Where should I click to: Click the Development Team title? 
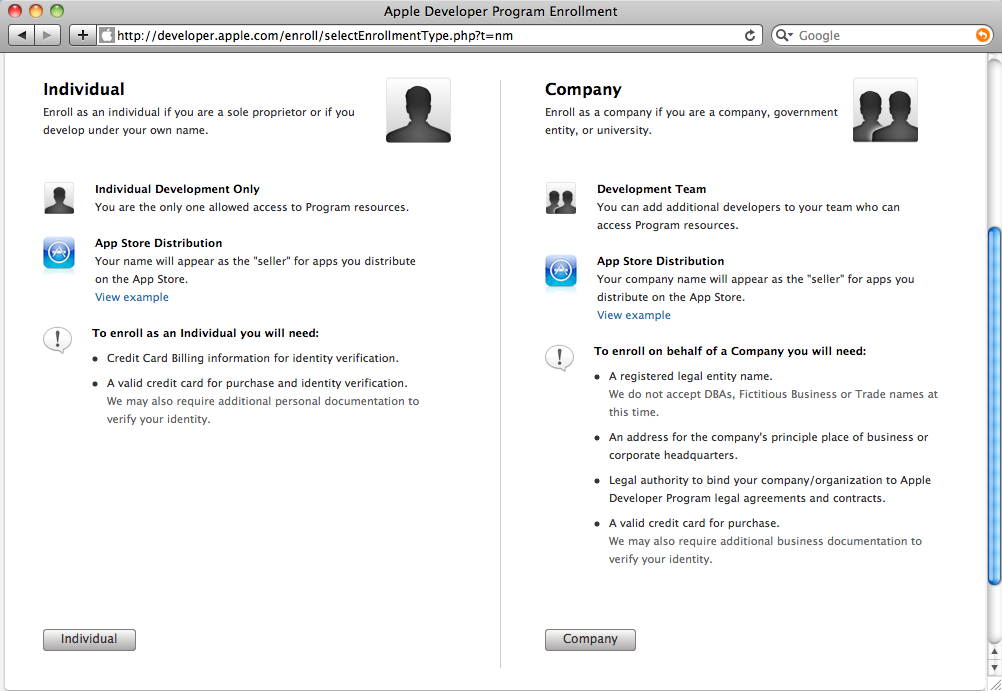click(651, 189)
